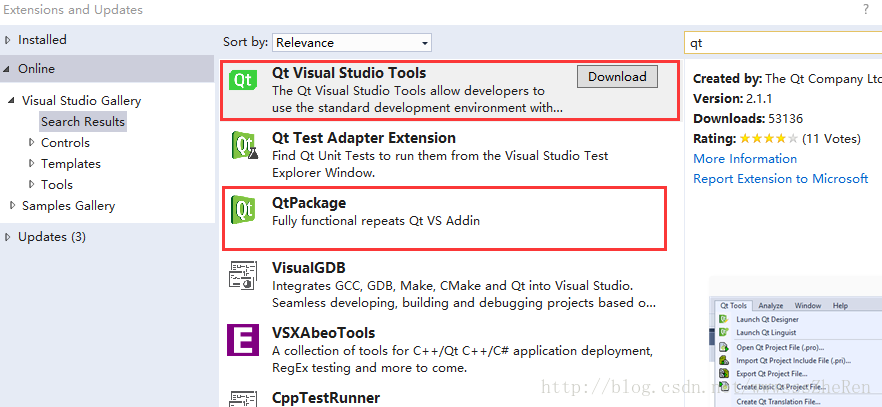Click the CppTestRunner extension icon

pos(243,397)
